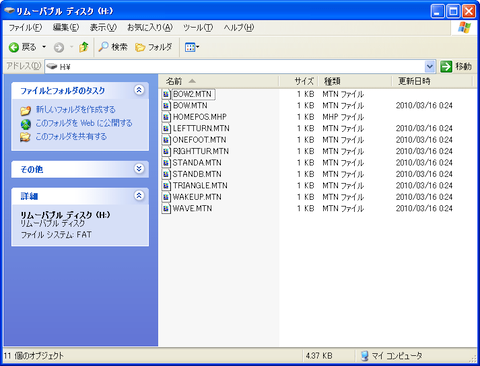Screen dimensions: 480x366
Task: Sort by the Date Modified (更新日時) column header
Action: [432, 81]
